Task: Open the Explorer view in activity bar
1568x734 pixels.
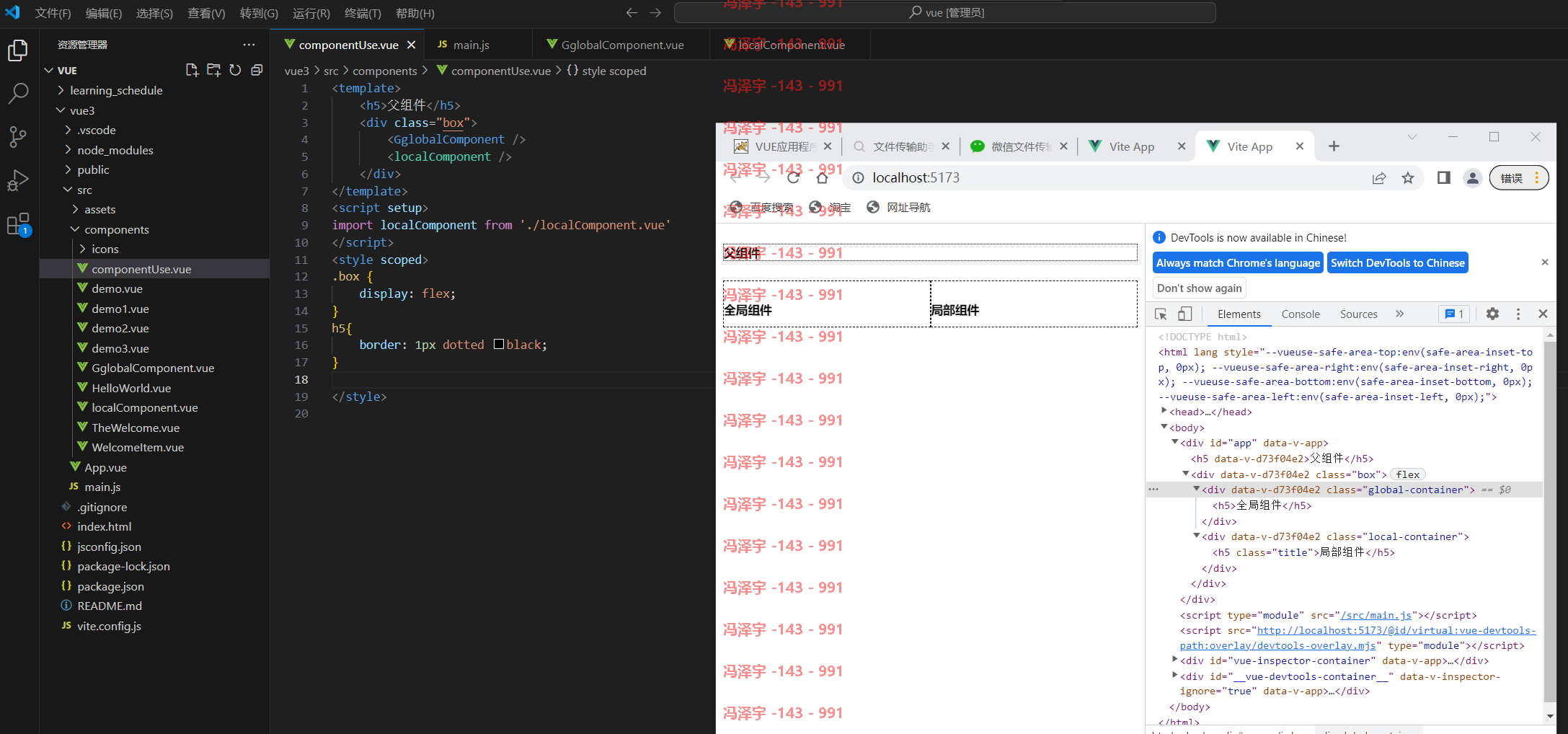Action: [18, 50]
